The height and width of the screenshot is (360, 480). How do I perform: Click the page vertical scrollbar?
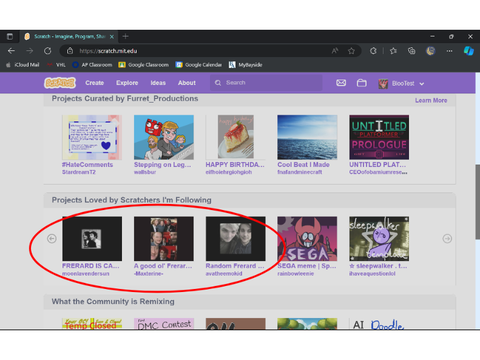tap(477, 201)
